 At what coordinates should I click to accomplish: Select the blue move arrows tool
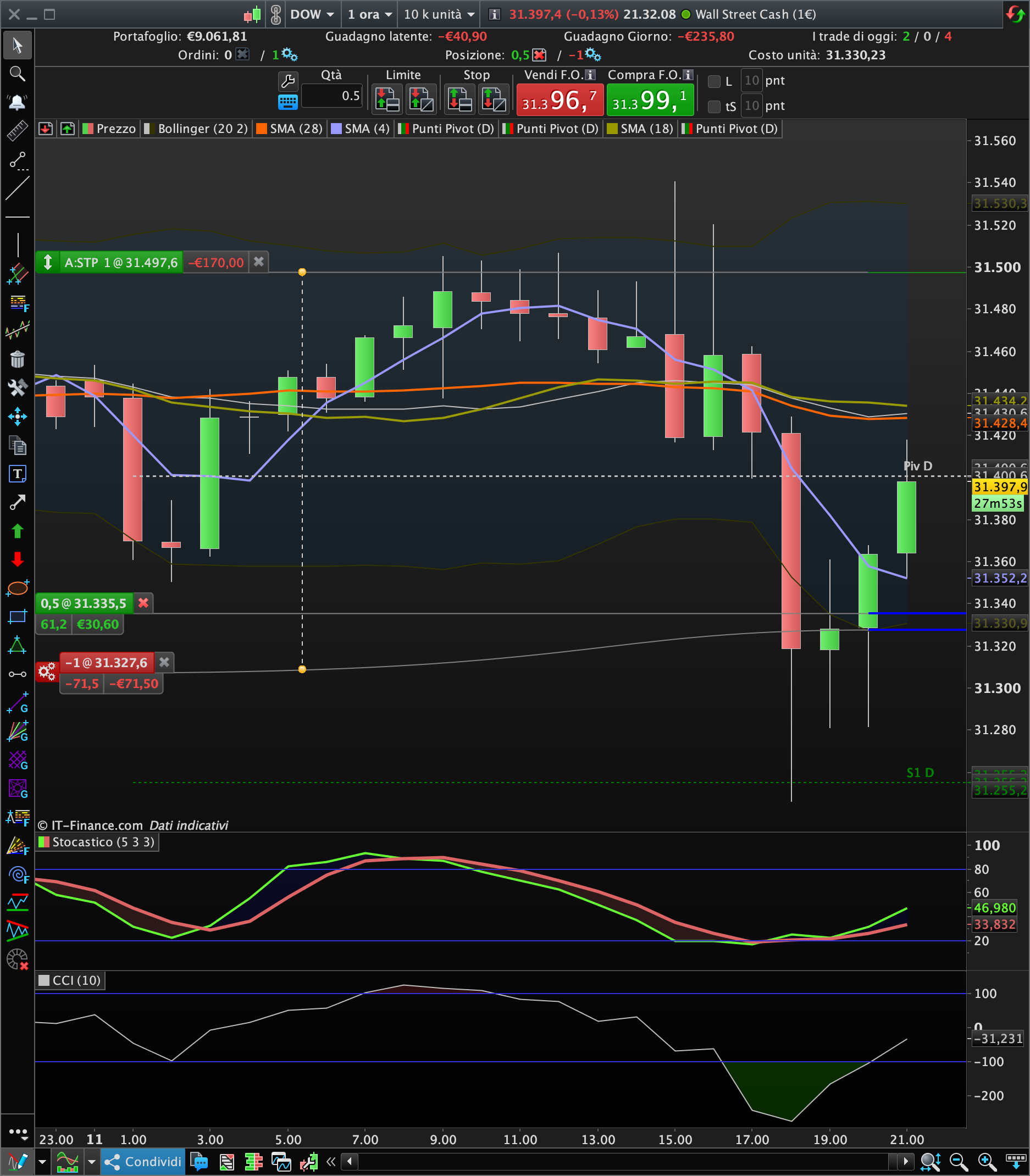click(17, 417)
